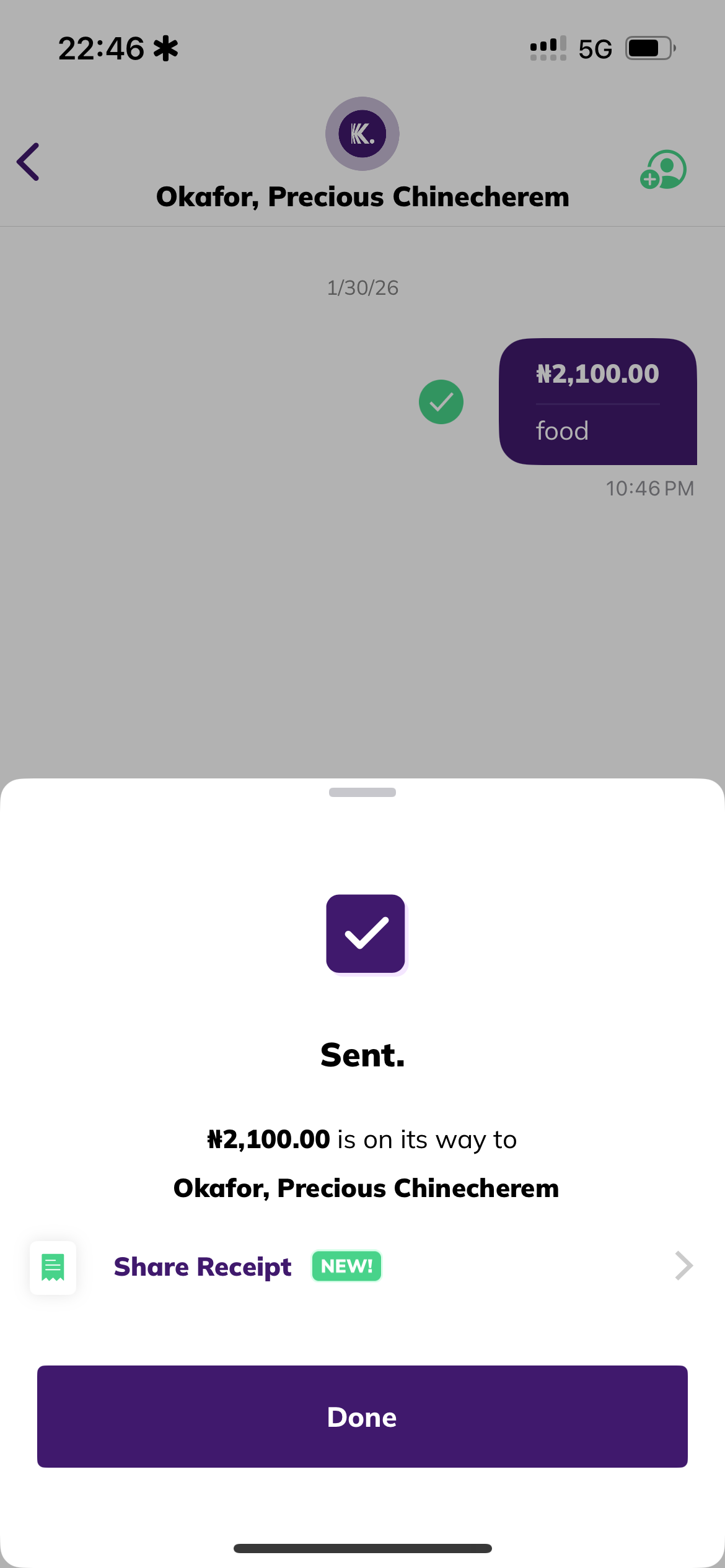Tap the cellular signal bars icon
725x1568 pixels.
[548, 48]
